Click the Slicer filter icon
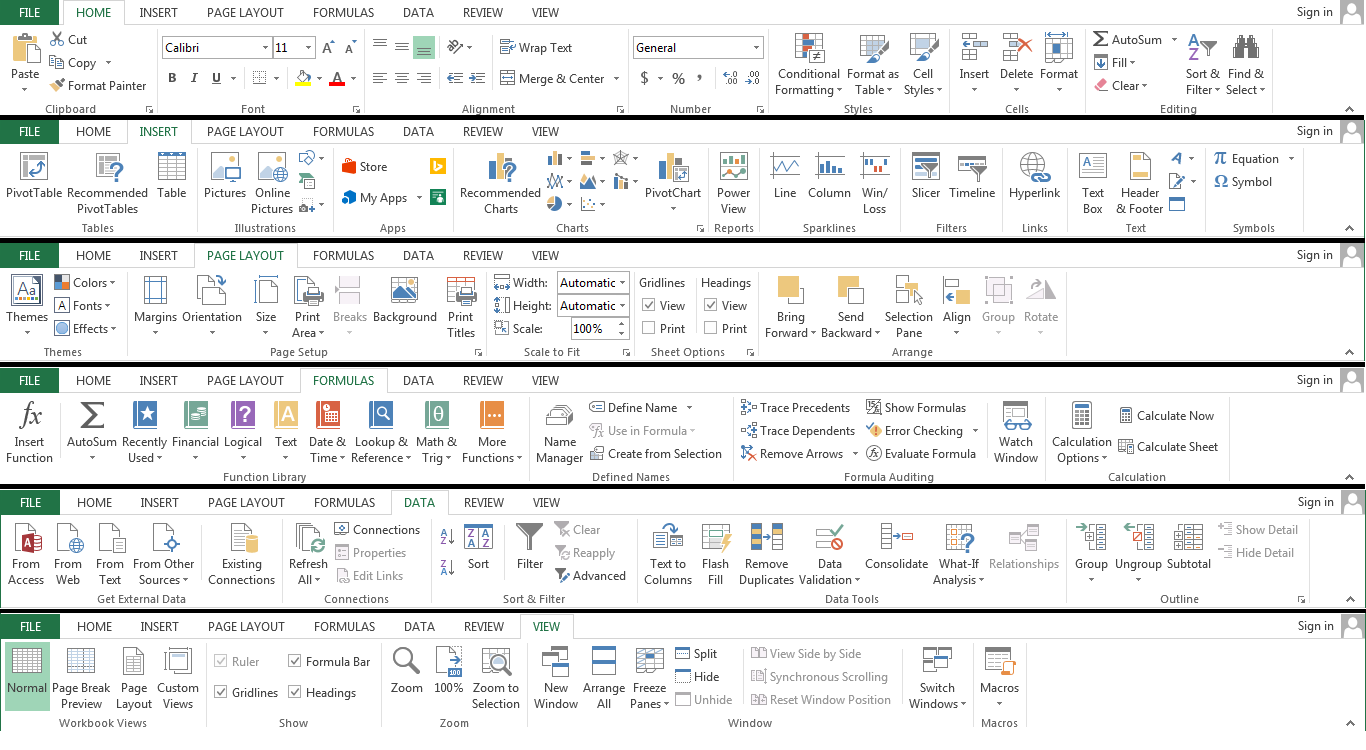Viewport: 1366px width, 750px height. point(926,176)
